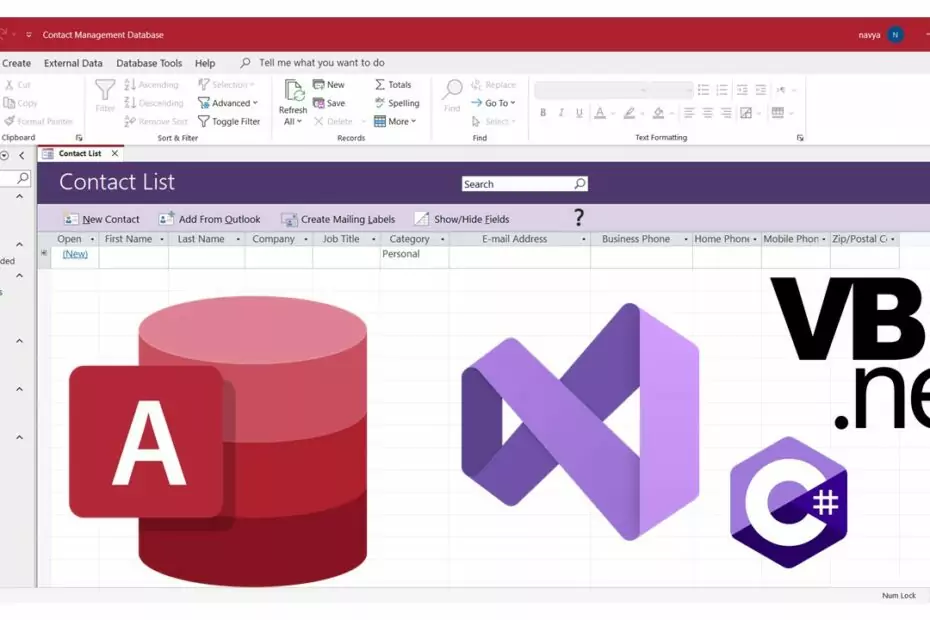The width and height of the screenshot is (930, 620).
Task: Click the search magnifier in Contact List
Action: [580, 184]
